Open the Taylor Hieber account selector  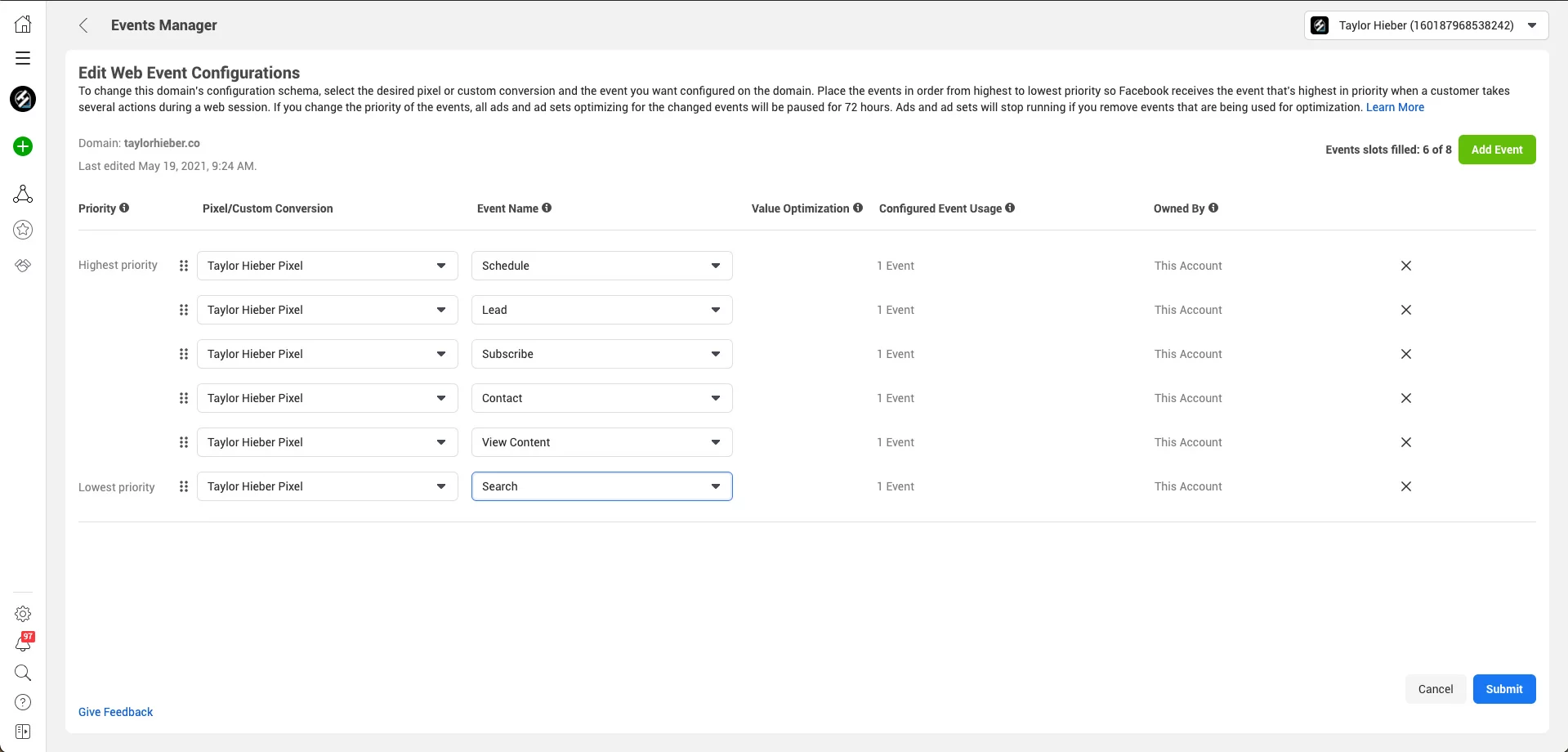tap(1425, 25)
